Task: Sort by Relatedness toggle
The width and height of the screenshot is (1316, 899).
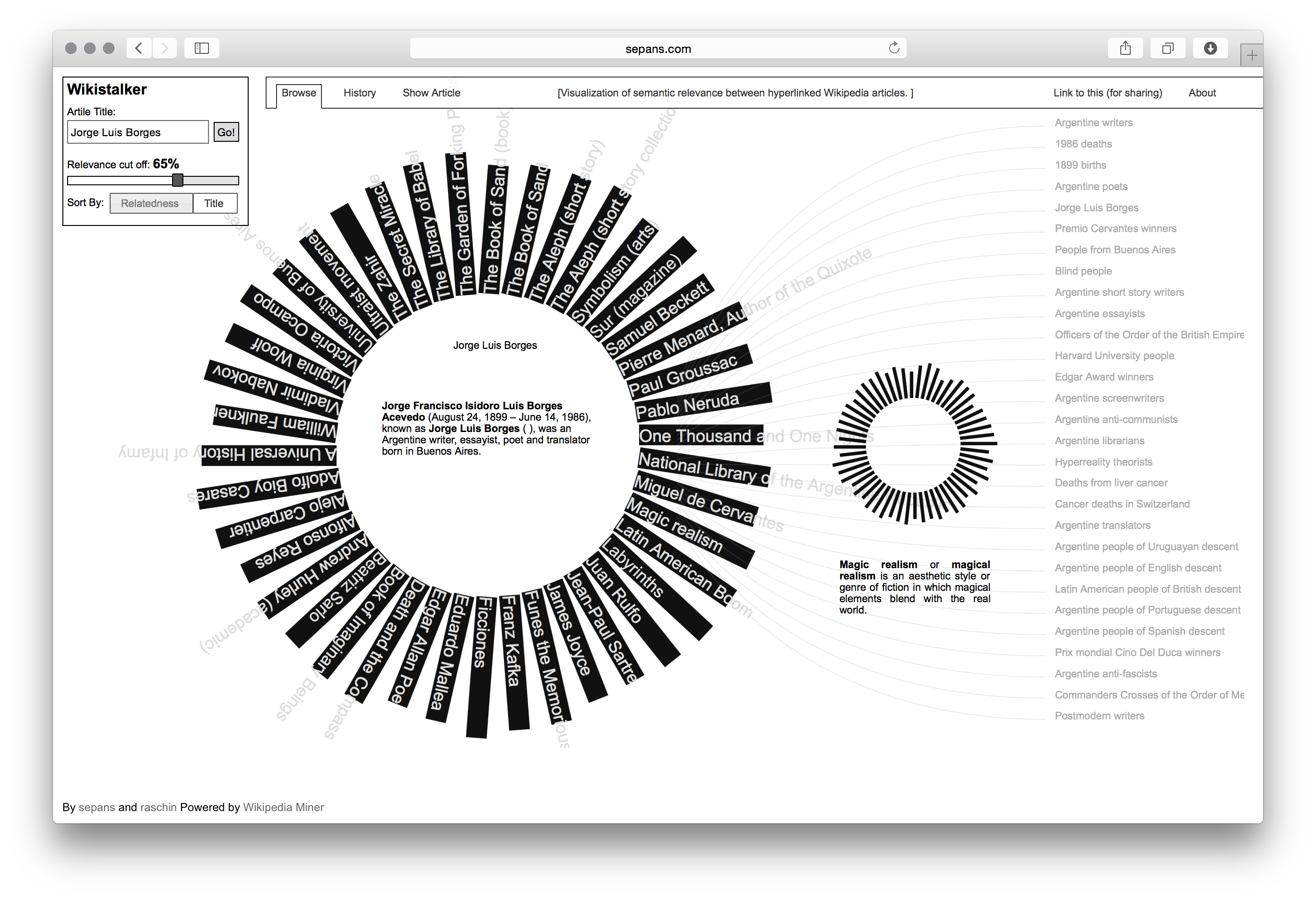Action: click(x=151, y=203)
